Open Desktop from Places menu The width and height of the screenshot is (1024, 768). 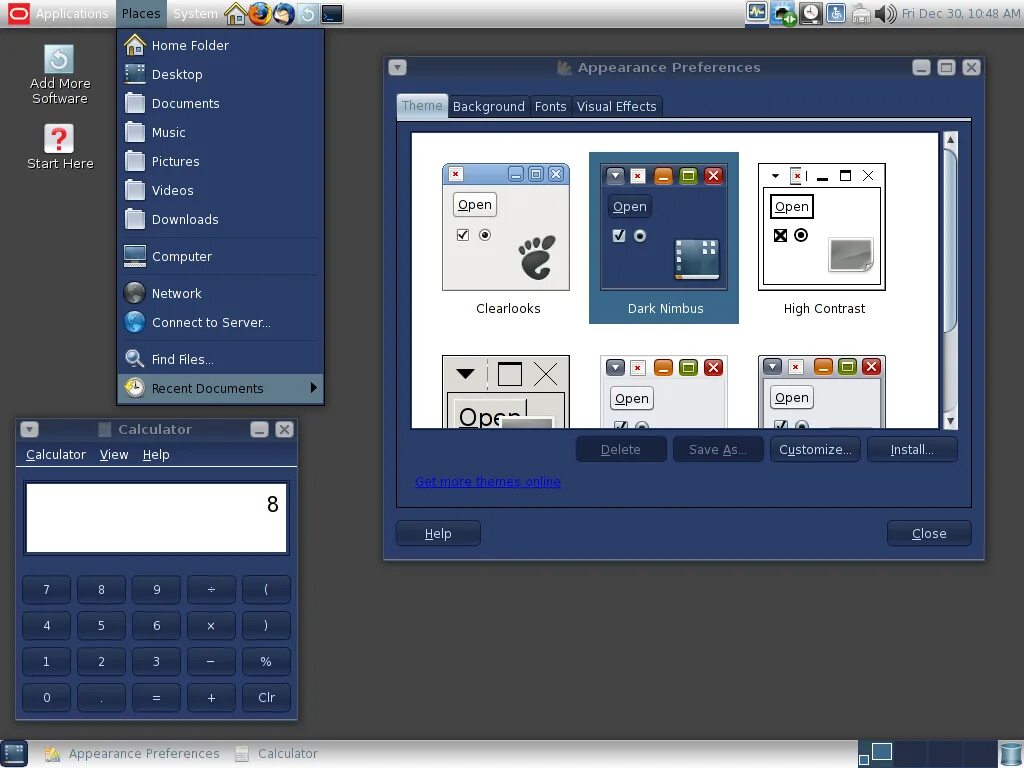221,74
